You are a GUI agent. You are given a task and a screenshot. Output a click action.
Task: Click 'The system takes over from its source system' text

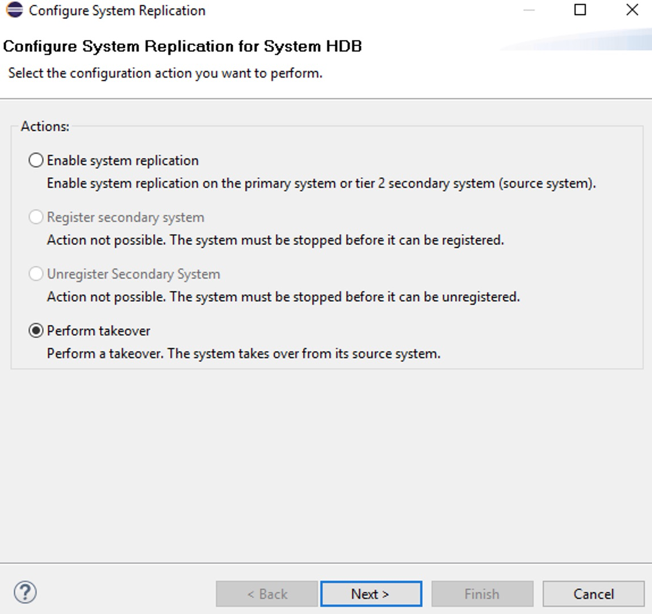(x=304, y=354)
